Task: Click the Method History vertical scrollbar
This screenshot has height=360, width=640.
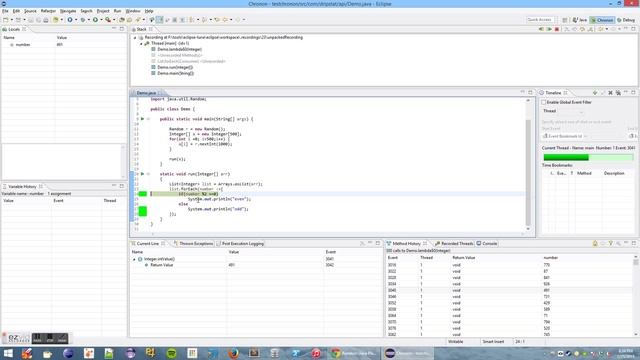Action: 636,295
